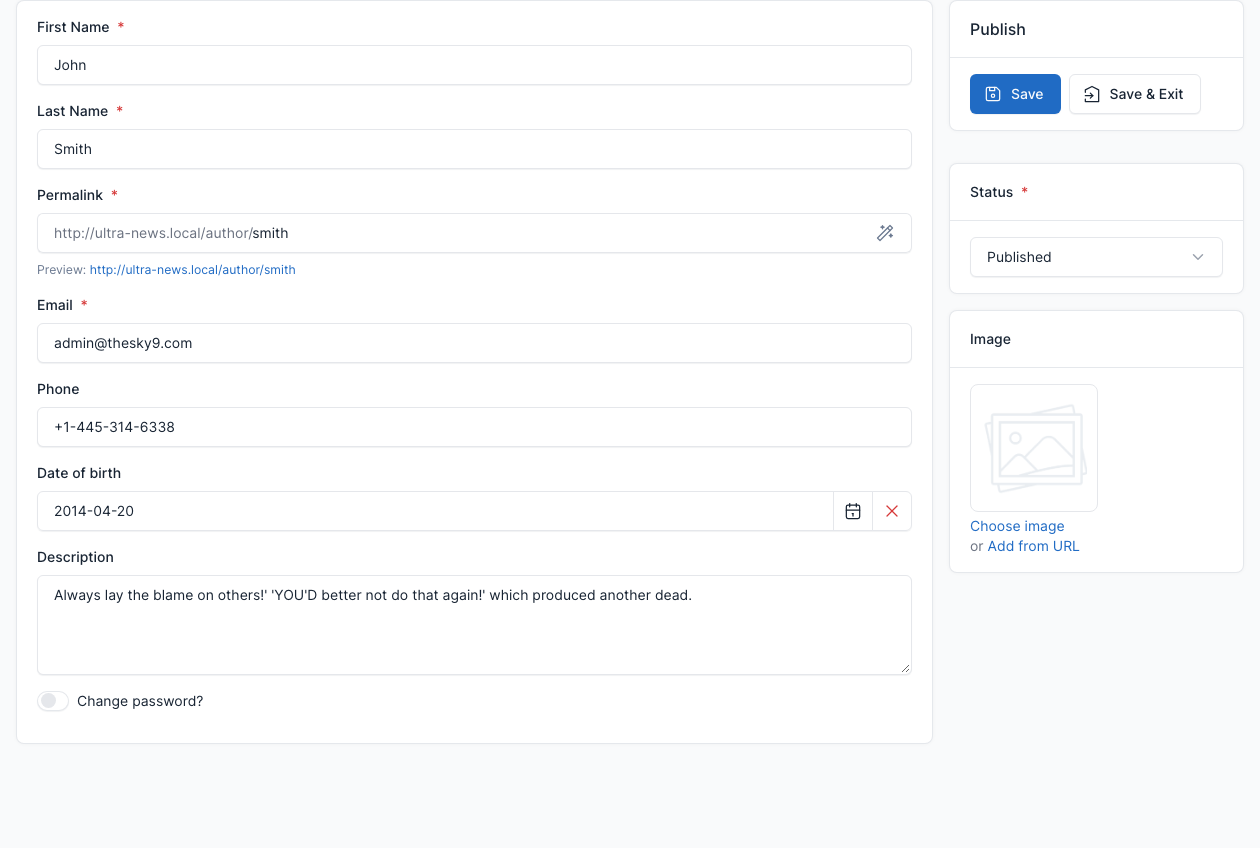Click the First Name field containing John
This screenshot has height=848, width=1260.
tap(474, 65)
